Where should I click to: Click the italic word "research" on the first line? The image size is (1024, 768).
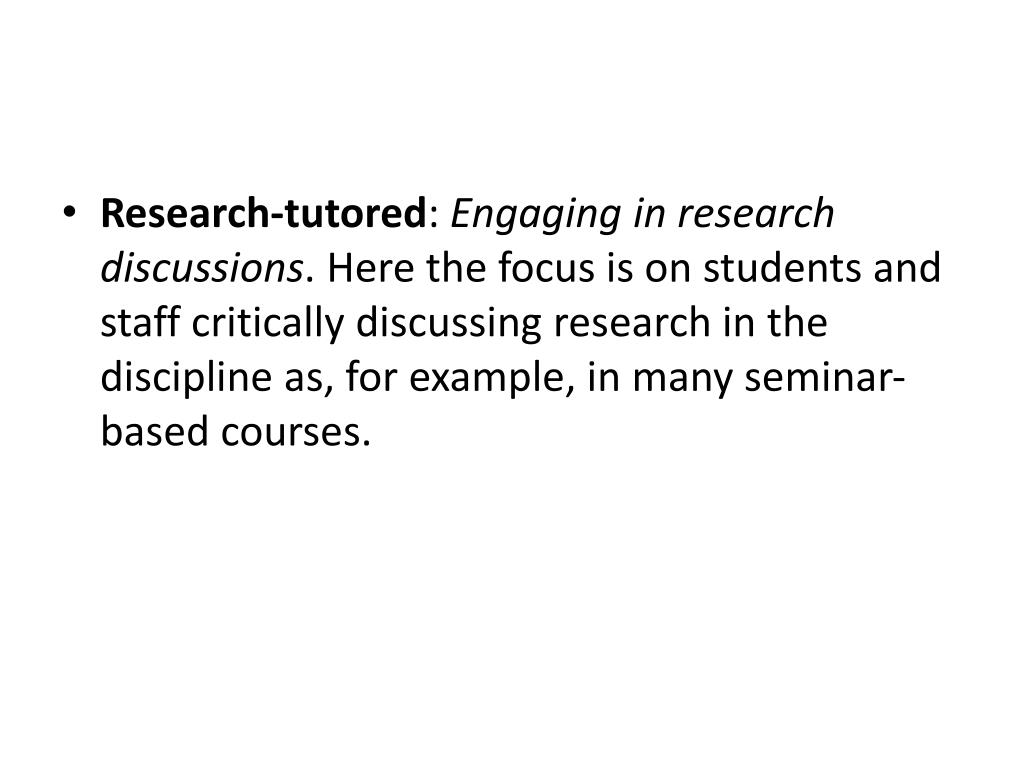756,214
